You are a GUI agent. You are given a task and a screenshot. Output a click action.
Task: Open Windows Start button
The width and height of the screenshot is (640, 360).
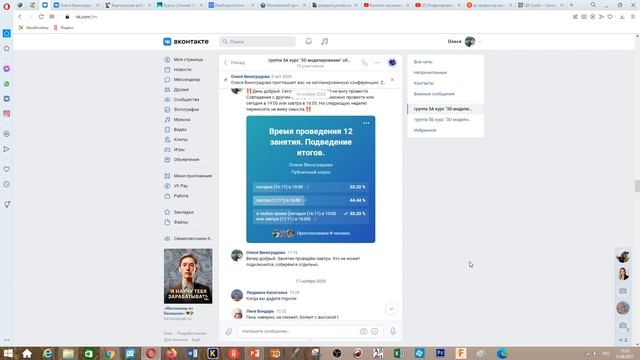[x=8, y=353]
